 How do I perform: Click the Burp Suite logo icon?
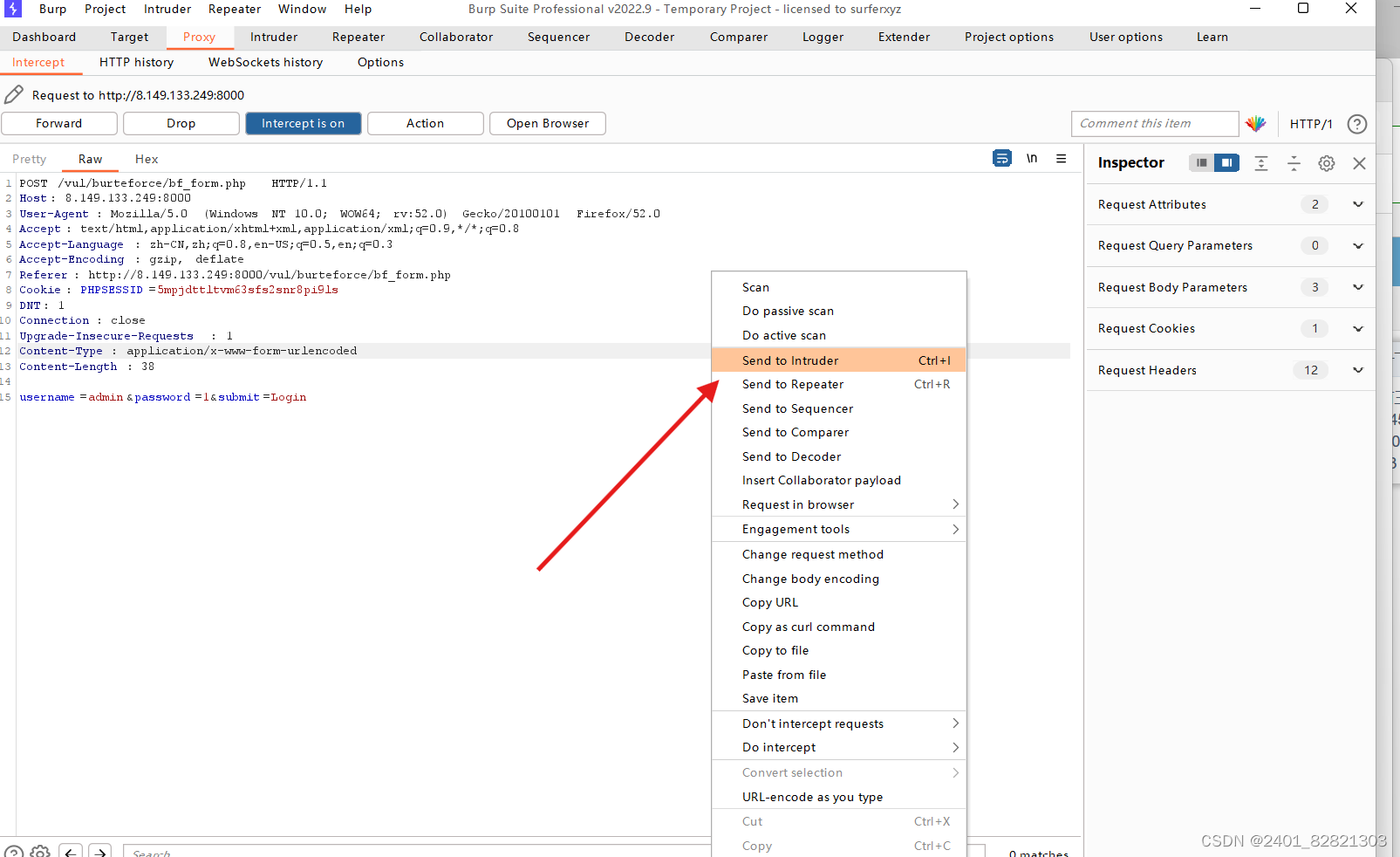13,9
